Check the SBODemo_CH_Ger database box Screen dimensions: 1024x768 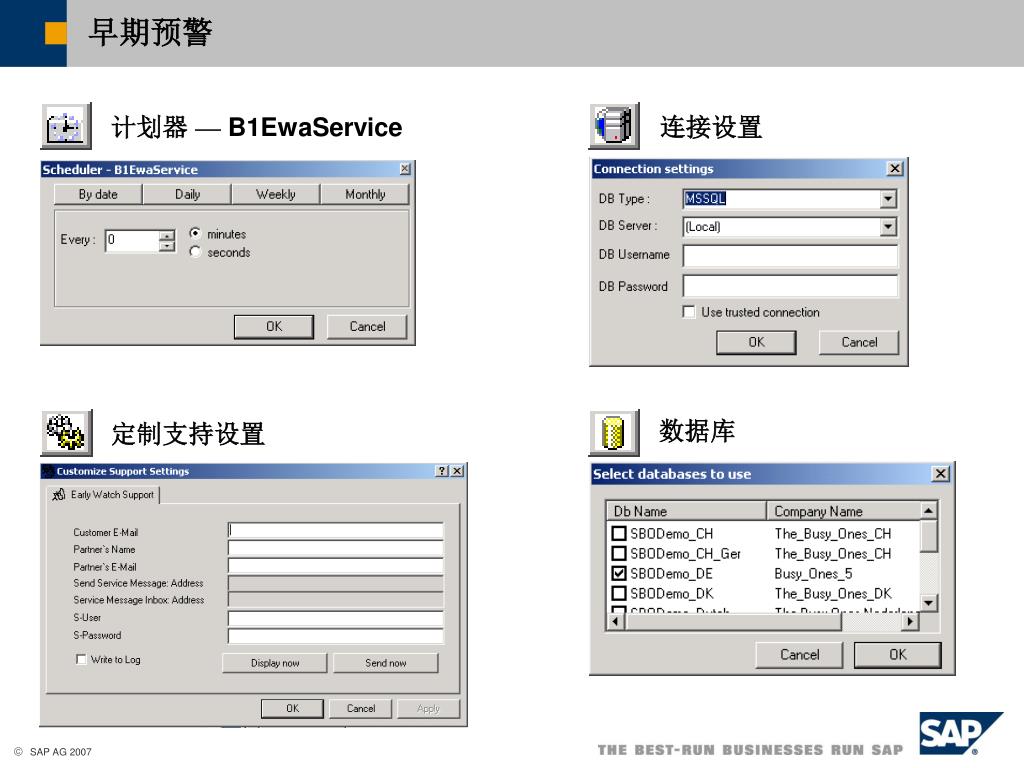618,553
